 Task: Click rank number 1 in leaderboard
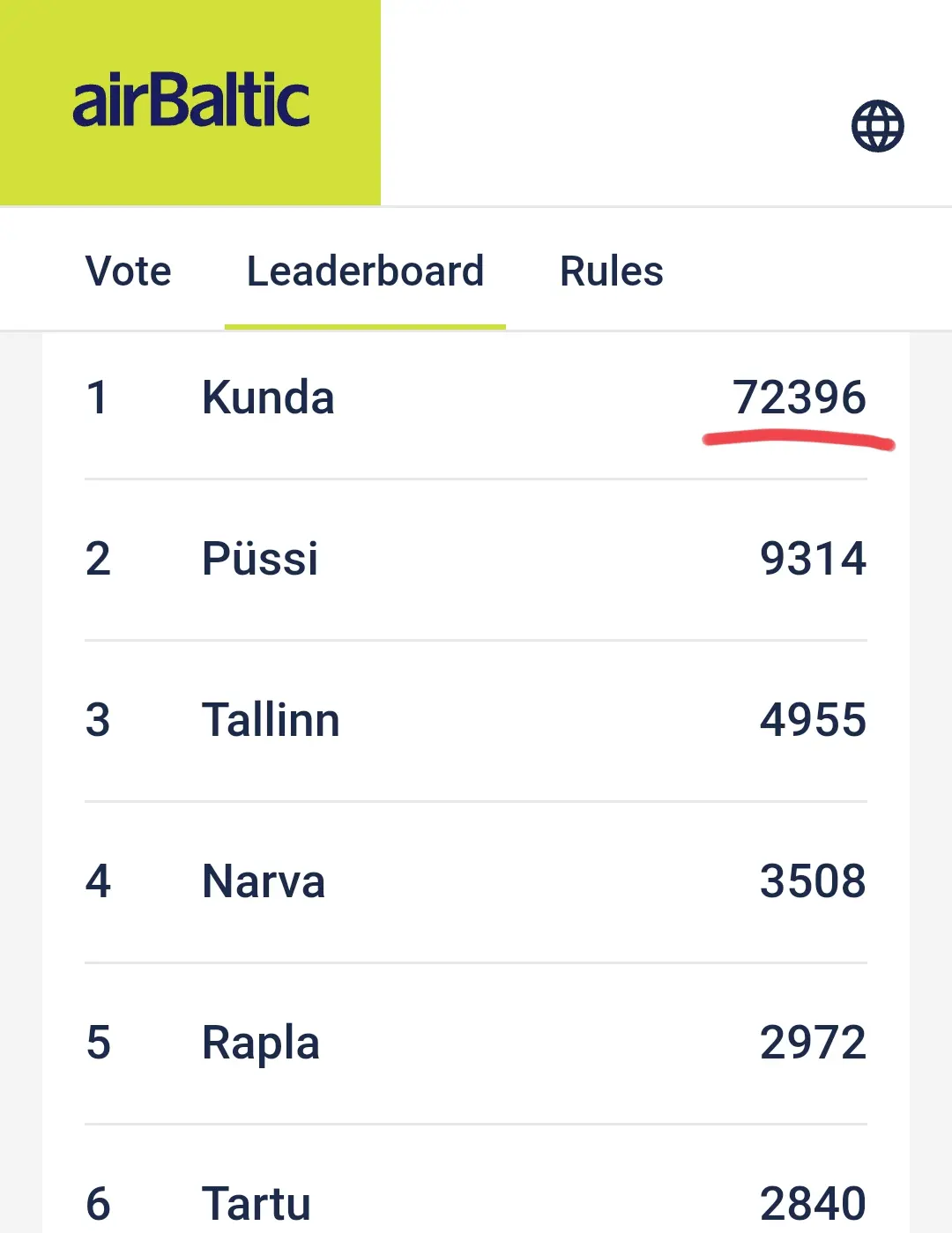[98, 397]
